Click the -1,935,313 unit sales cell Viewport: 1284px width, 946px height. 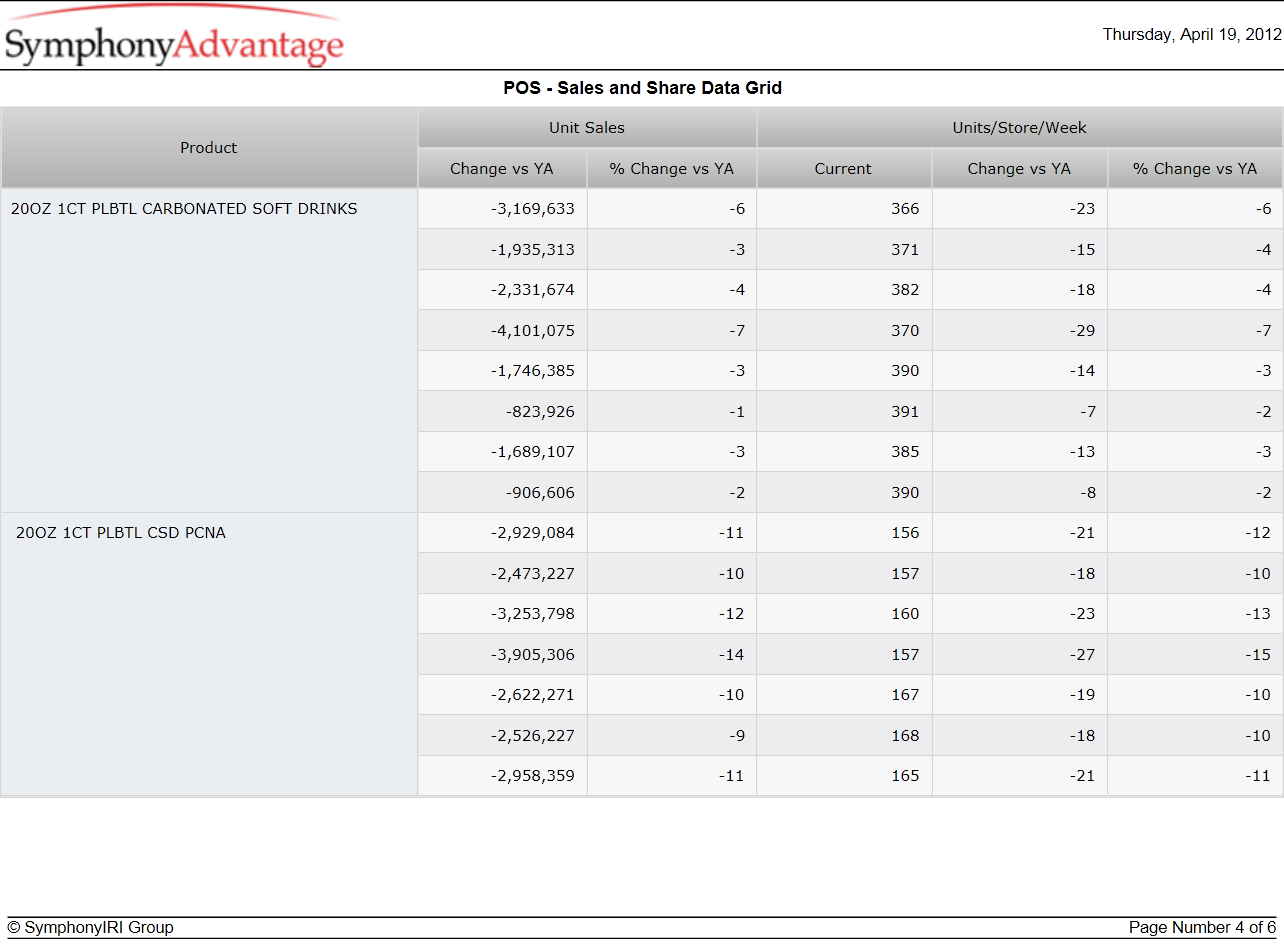(502, 250)
